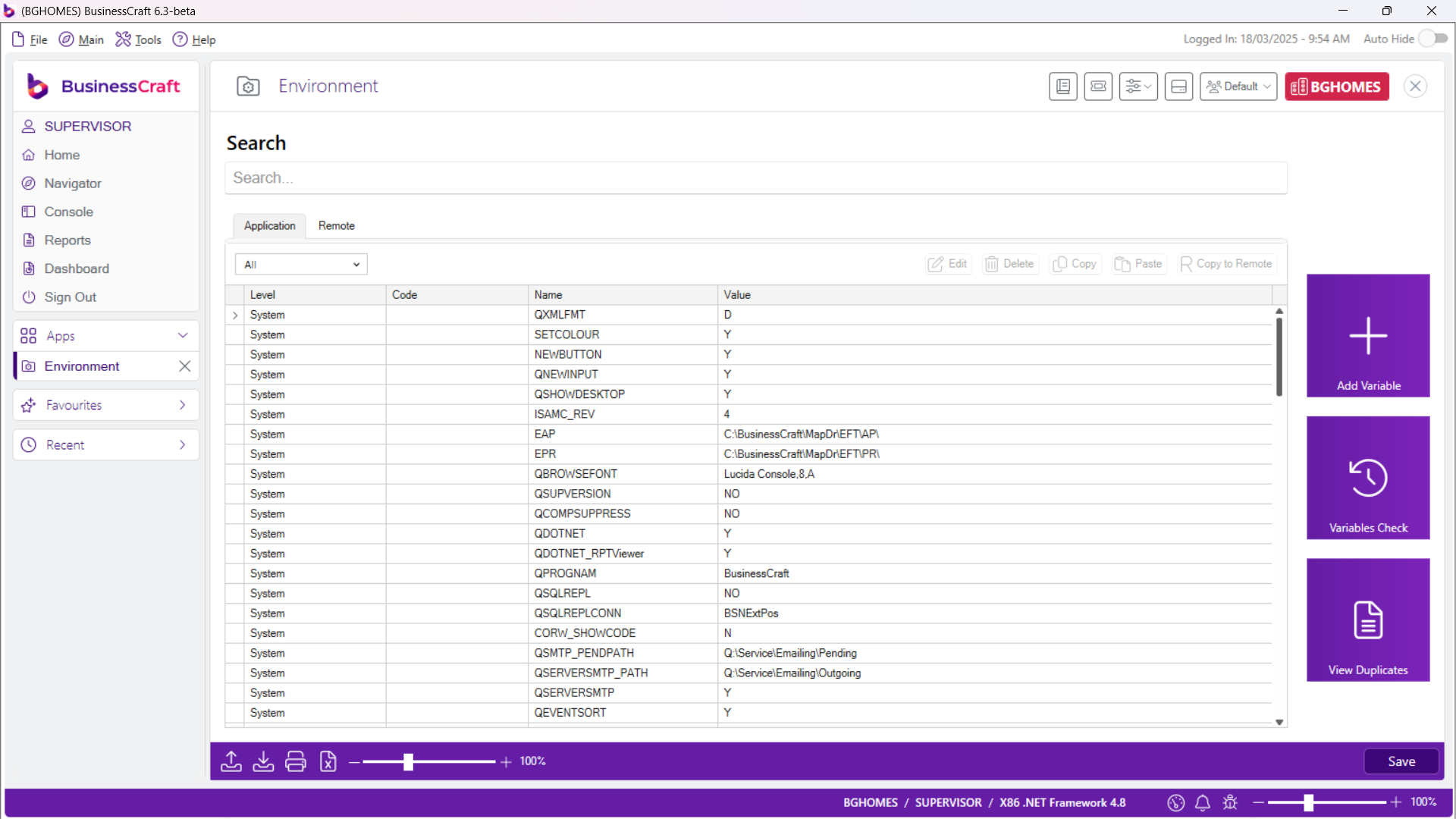
Task: Click the print icon in bottom toolbar
Action: tap(296, 761)
